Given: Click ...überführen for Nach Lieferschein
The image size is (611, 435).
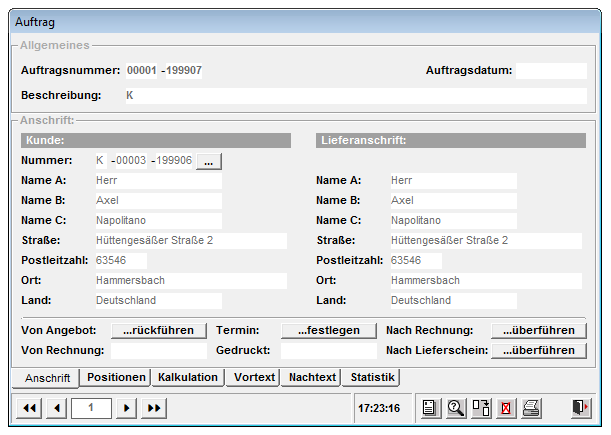Looking at the screenshot, I should click(x=539, y=350).
